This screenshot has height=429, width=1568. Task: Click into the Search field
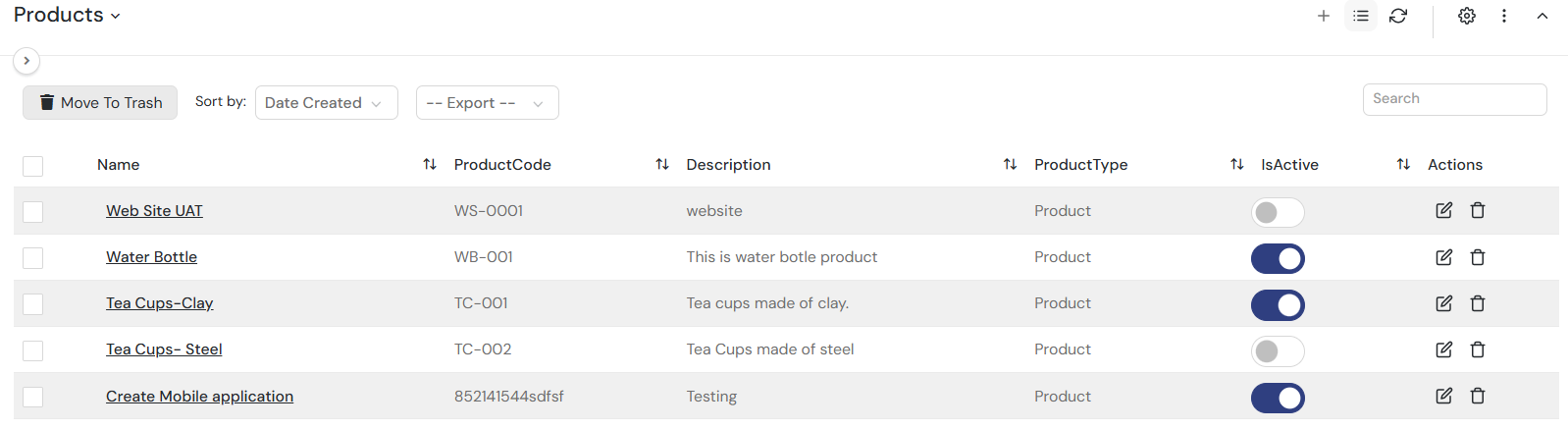point(1453,99)
